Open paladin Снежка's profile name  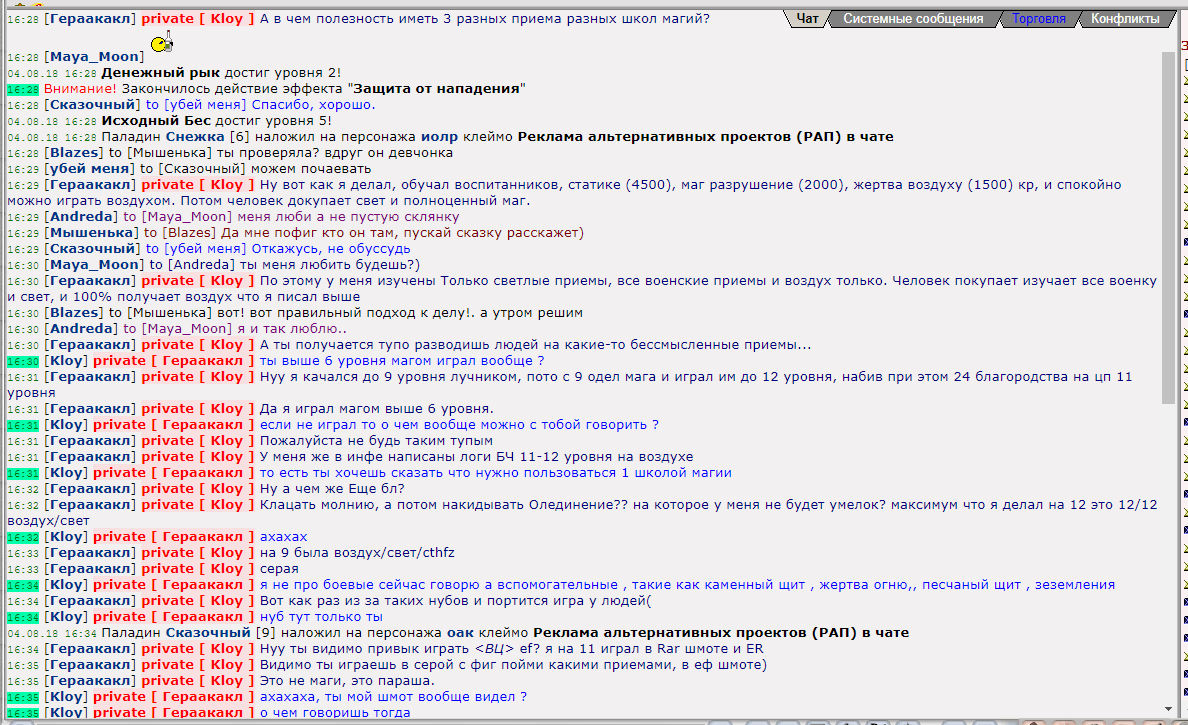click(x=195, y=136)
